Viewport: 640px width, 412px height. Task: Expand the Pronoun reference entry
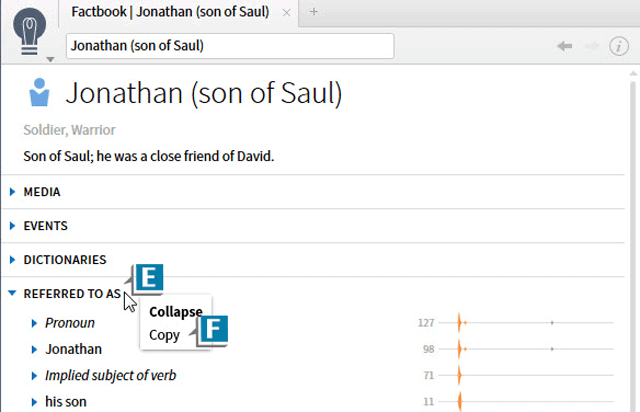click(34, 323)
